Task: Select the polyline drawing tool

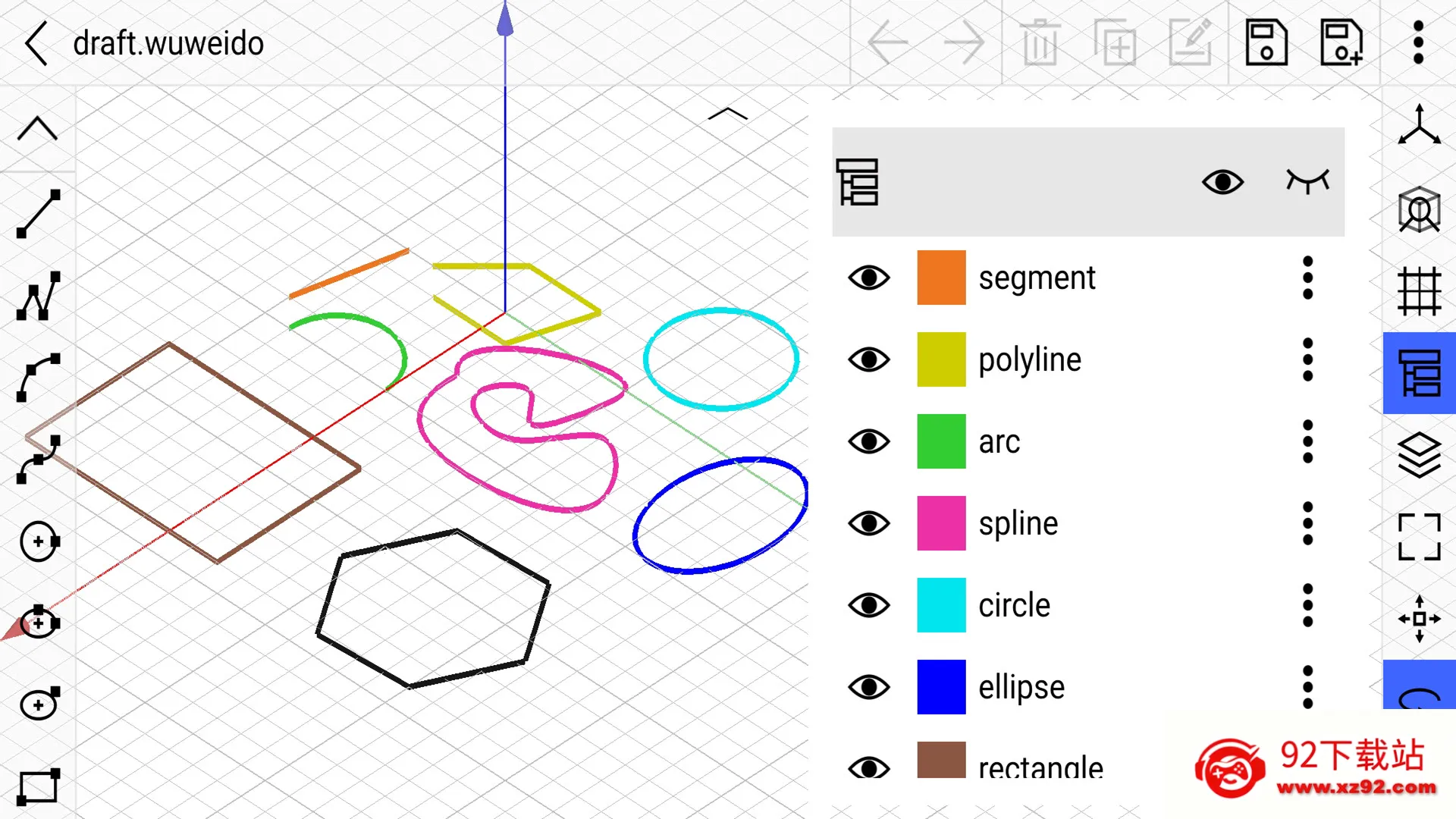Action: (x=38, y=297)
